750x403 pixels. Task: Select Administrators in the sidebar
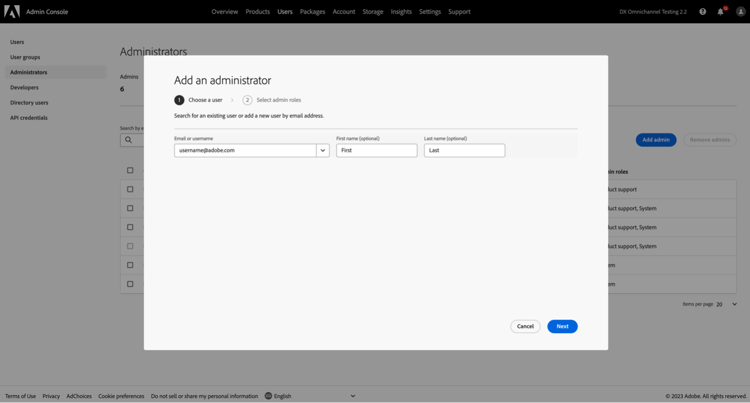pyautogui.click(x=55, y=72)
